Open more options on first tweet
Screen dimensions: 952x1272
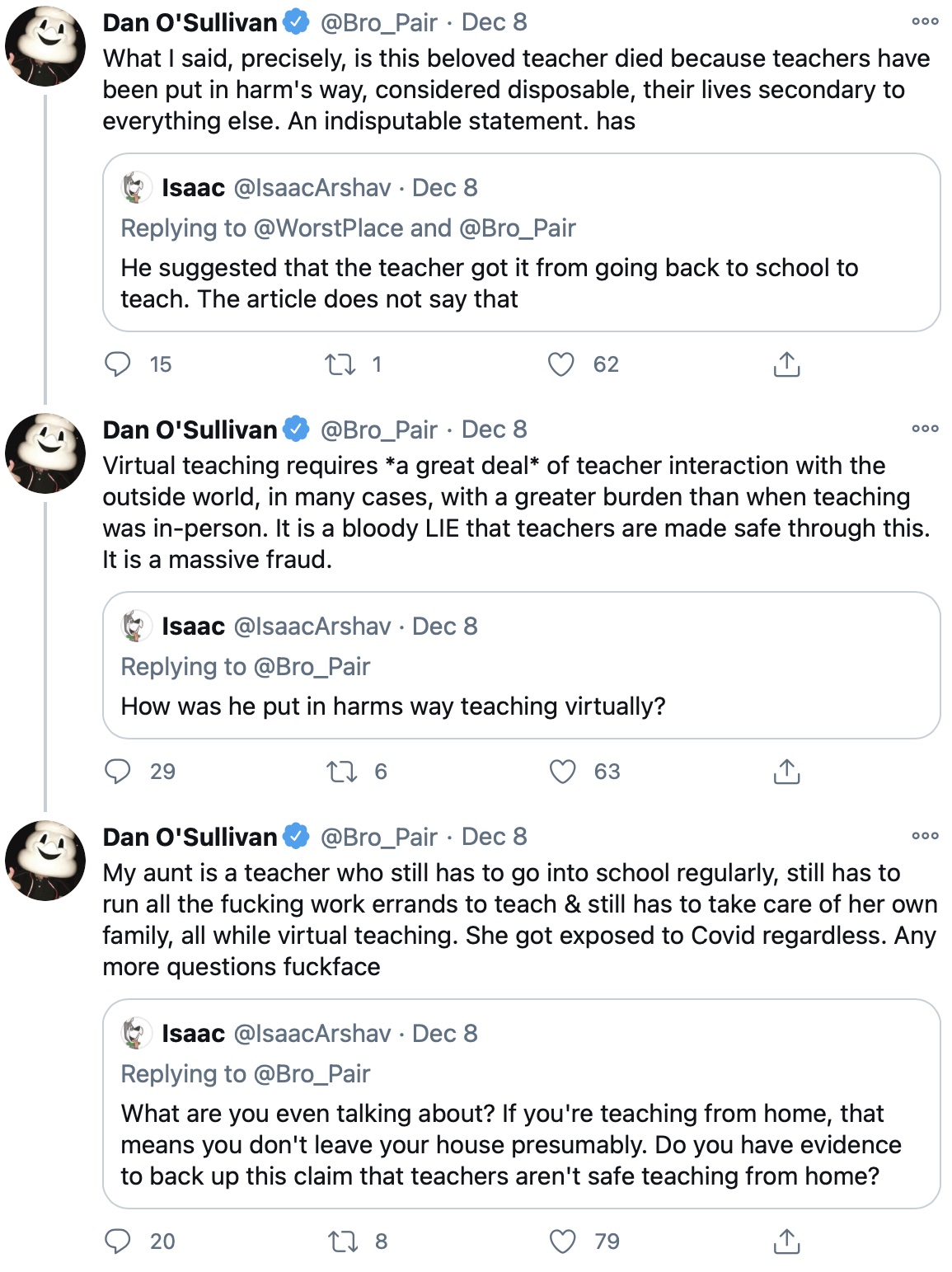pyautogui.click(x=925, y=21)
